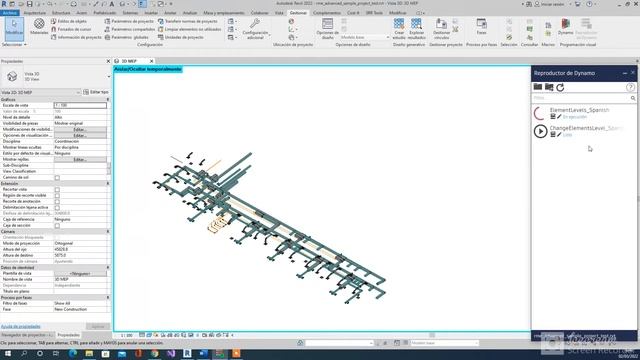The height and width of the screenshot is (360, 640).
Task: Edit the ElementLevels_Spanish script pencil icon
Action: 559,117
